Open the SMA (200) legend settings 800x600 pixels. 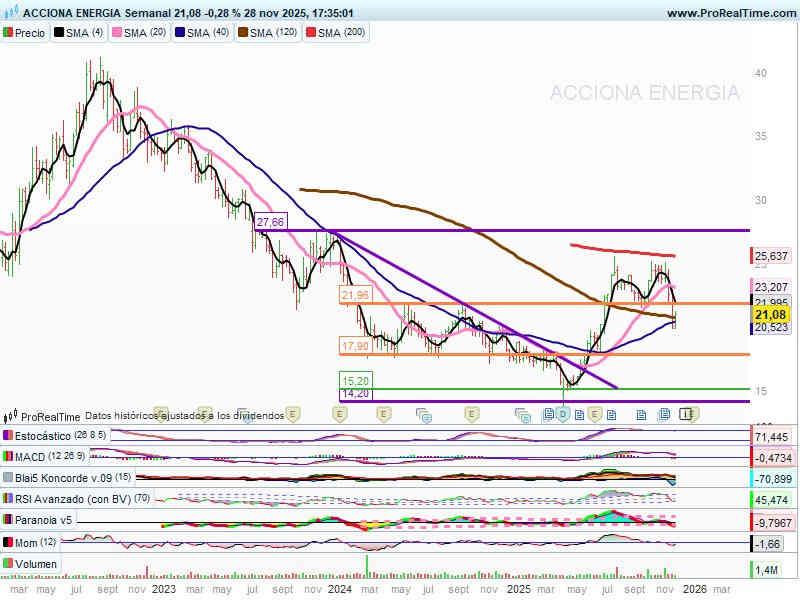[340, 33]
